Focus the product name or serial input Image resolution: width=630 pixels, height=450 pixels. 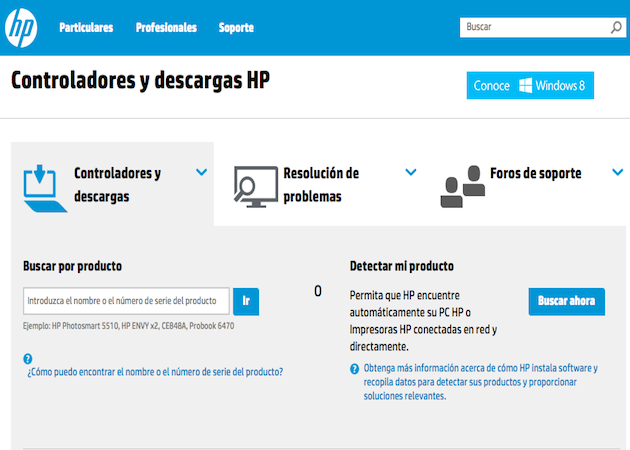[126, 301]
